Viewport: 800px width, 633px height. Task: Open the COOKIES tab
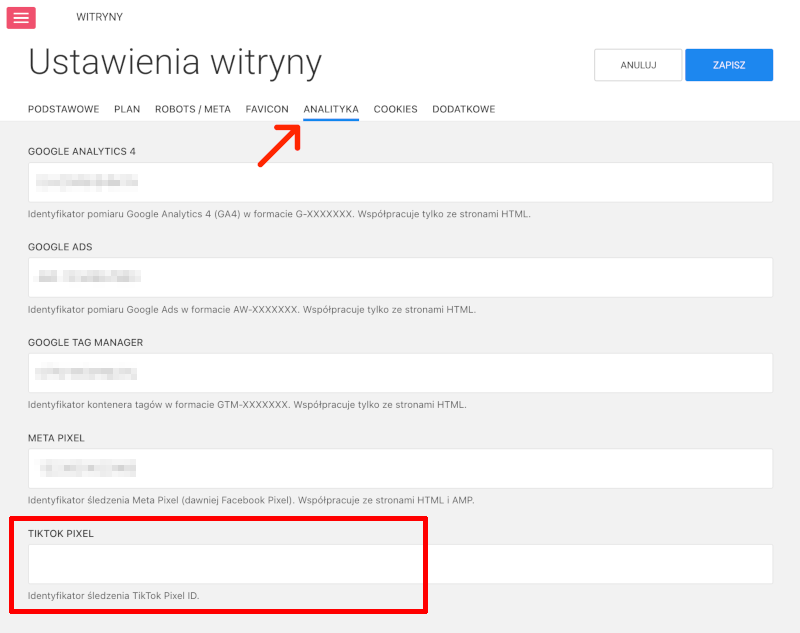coord(395,109)
